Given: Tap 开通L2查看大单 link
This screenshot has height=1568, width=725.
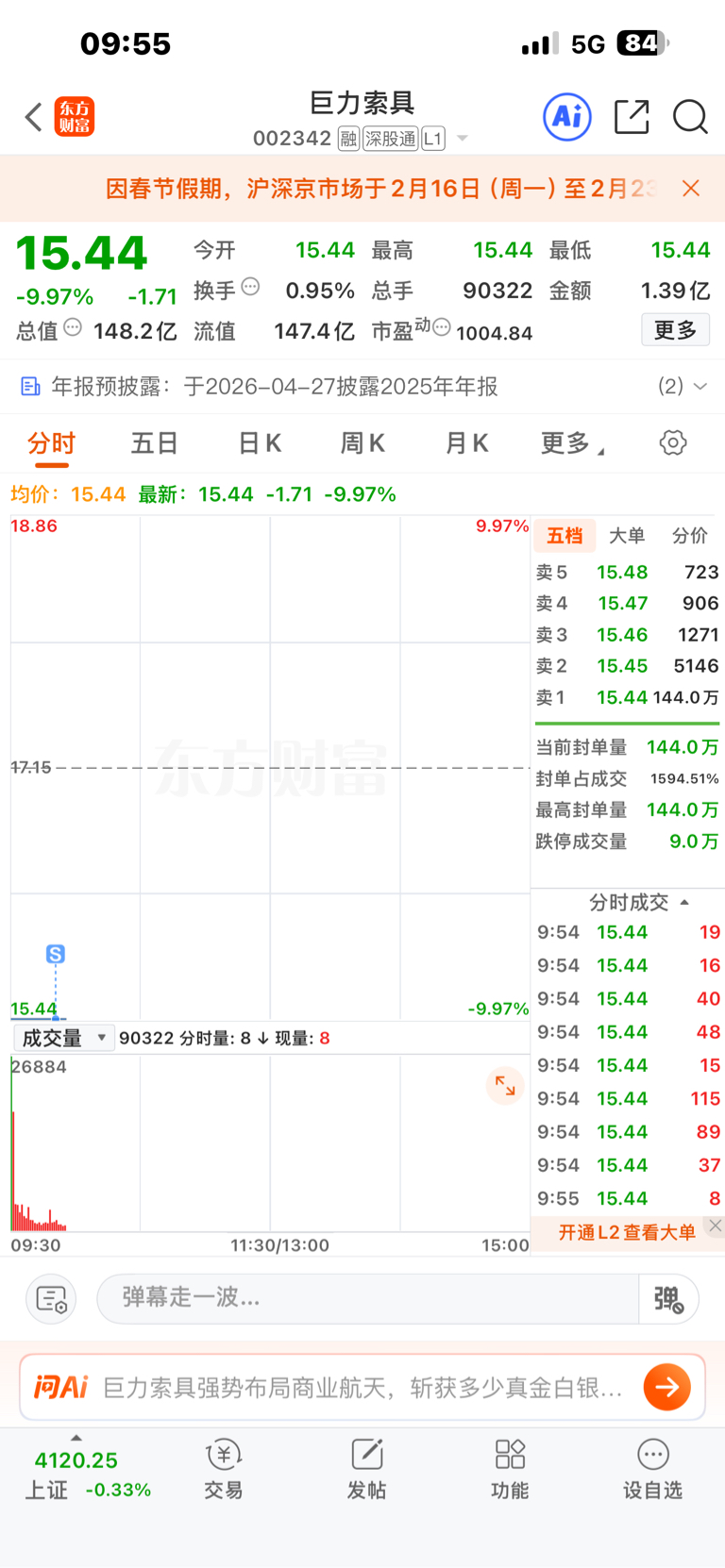Looking at the screenshot, I should (627, 1232).
